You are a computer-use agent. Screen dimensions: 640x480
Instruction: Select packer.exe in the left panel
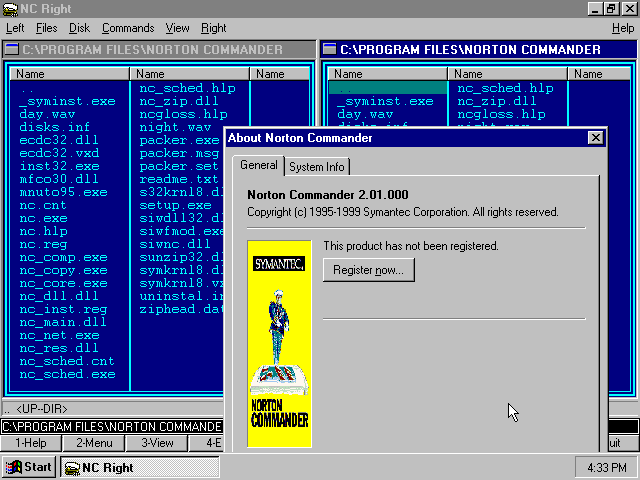click(x=180, y=140)
